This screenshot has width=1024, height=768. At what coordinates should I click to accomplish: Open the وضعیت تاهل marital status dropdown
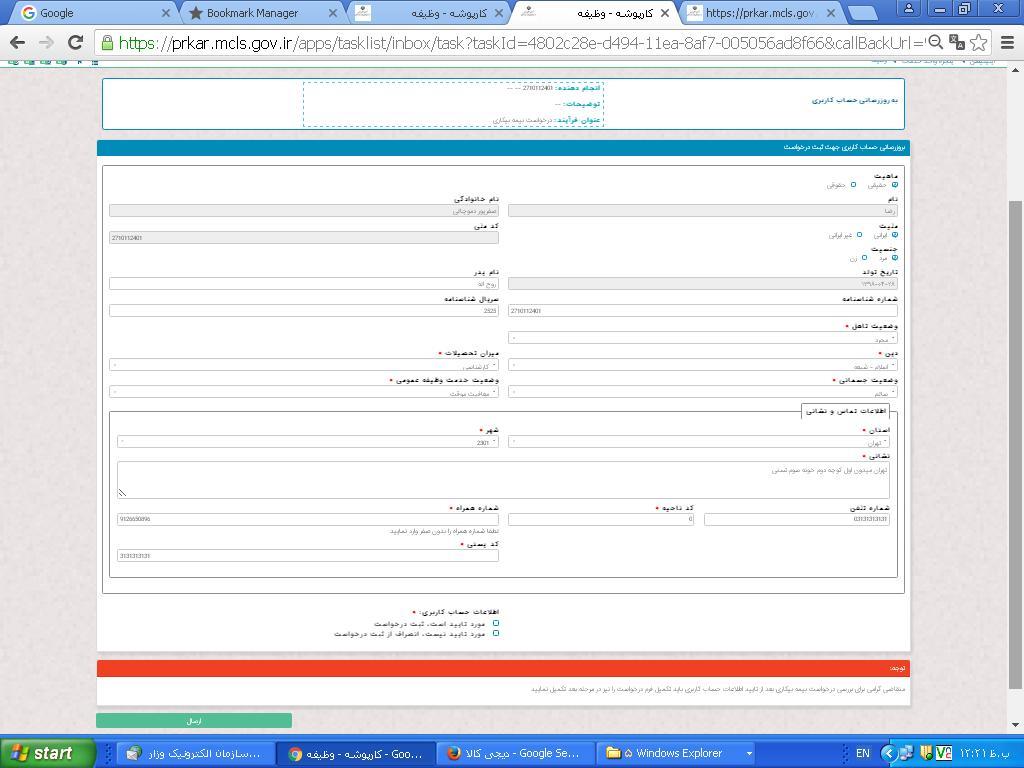[x=702, y=338]
